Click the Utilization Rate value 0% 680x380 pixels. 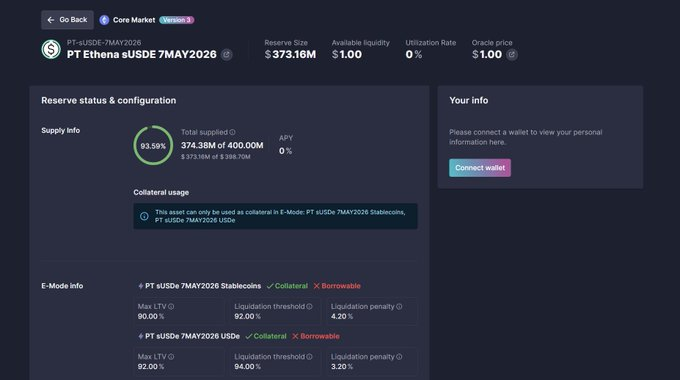414,55
